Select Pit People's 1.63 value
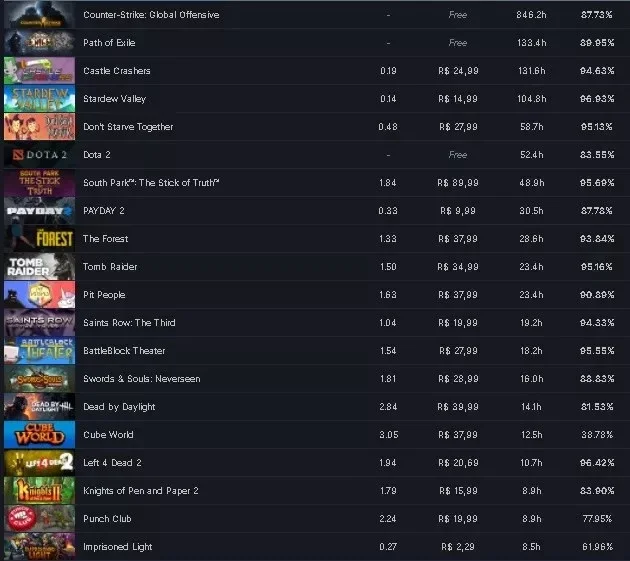 (x=388, y=295)
